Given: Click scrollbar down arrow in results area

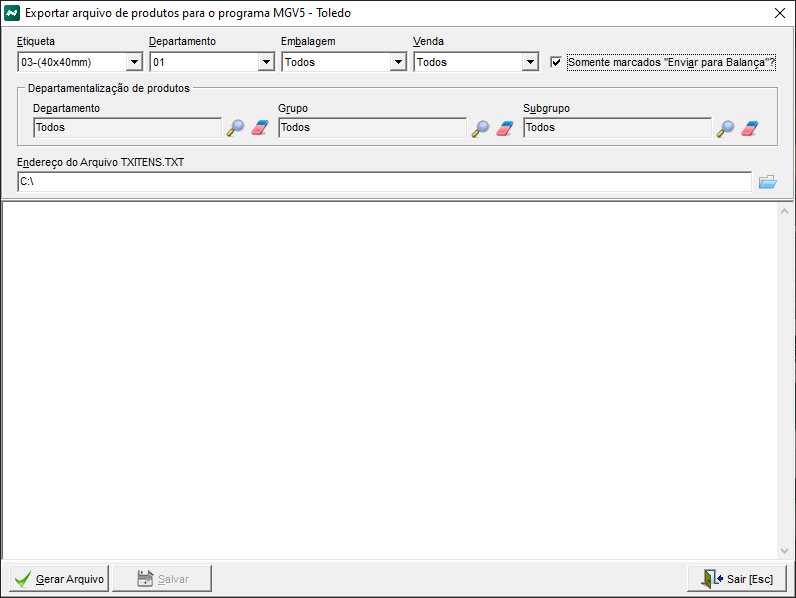Looking at the screenshot, I should (x=784, y=551).
